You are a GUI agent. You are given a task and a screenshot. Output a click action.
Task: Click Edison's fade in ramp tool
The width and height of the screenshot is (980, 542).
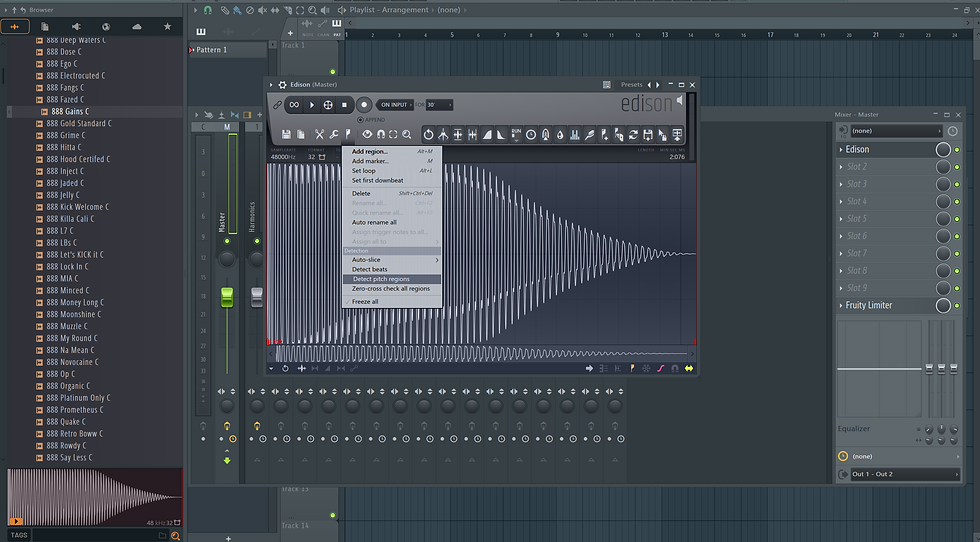[x=487, y=134]
